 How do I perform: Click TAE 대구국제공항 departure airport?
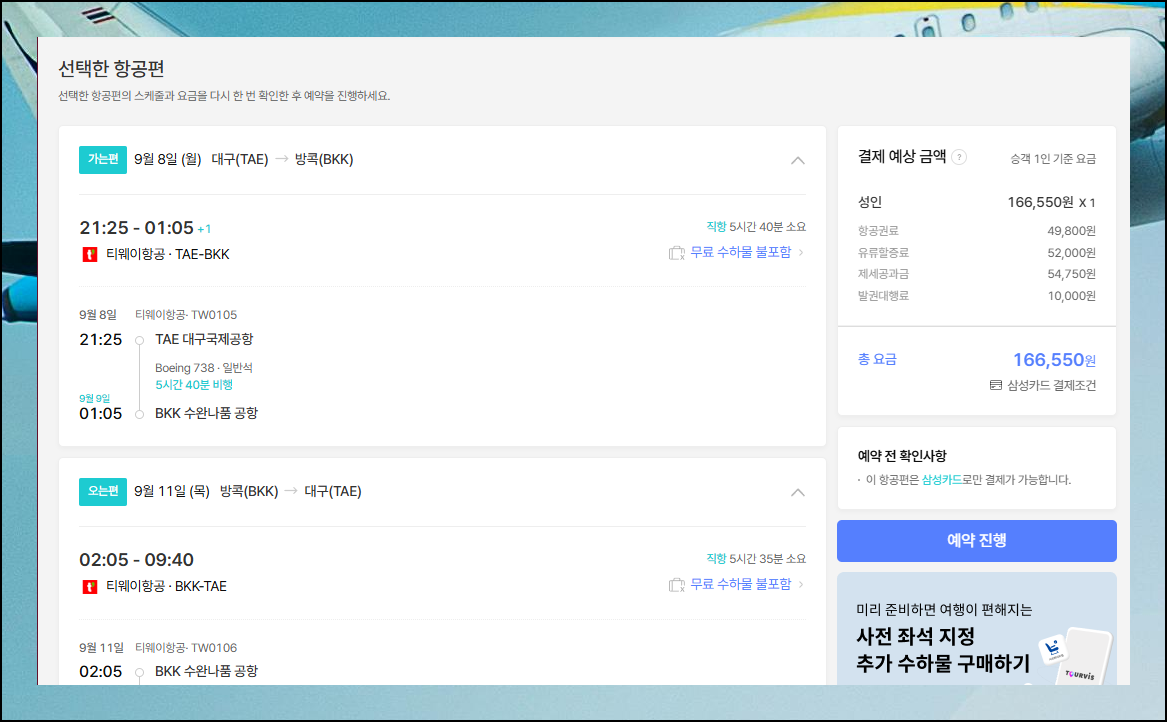tap(204, 339)
